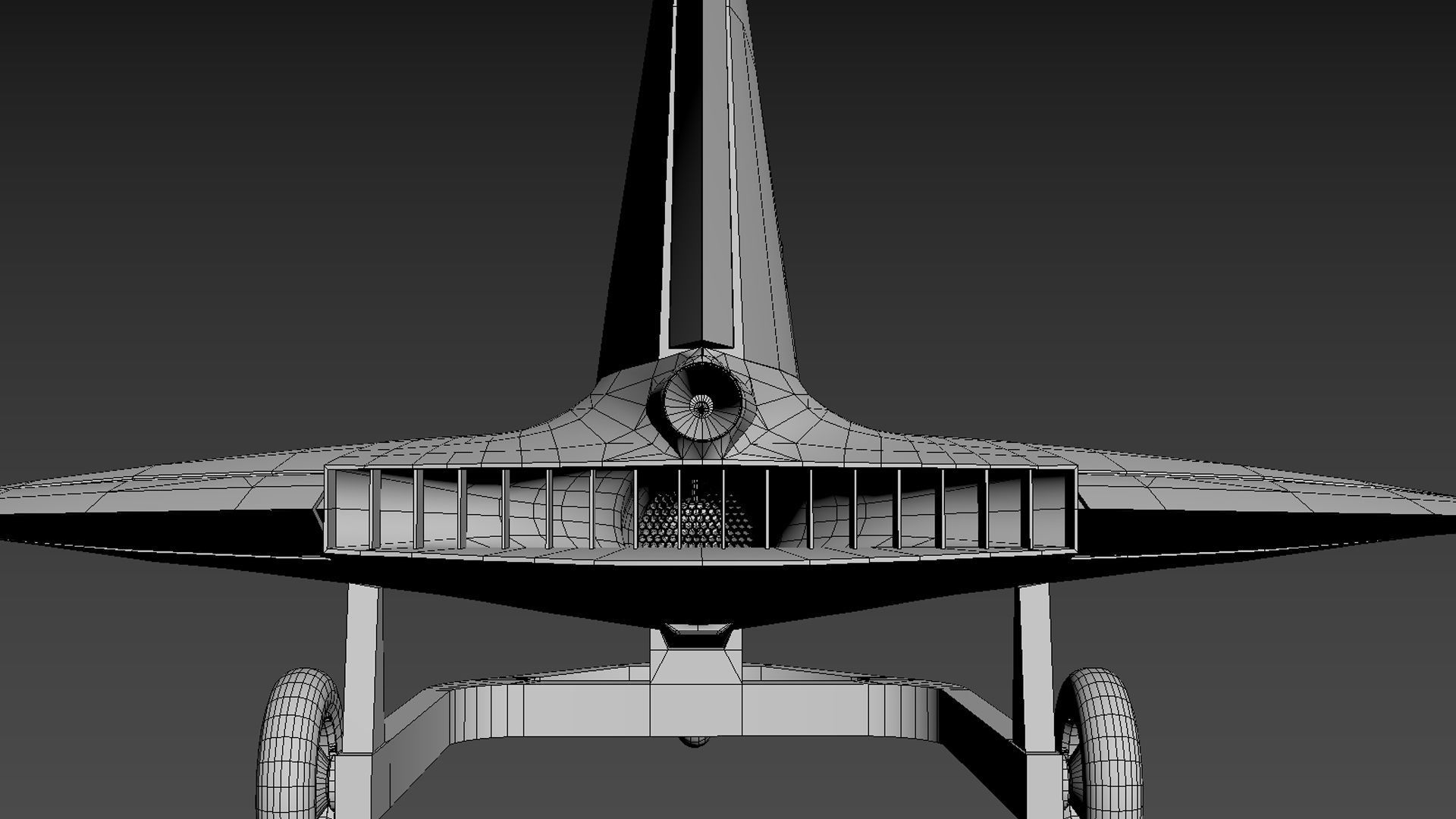Select the engine turbine center hub
The width and height of the screenshot is (1456, 819).
[702, 407]
